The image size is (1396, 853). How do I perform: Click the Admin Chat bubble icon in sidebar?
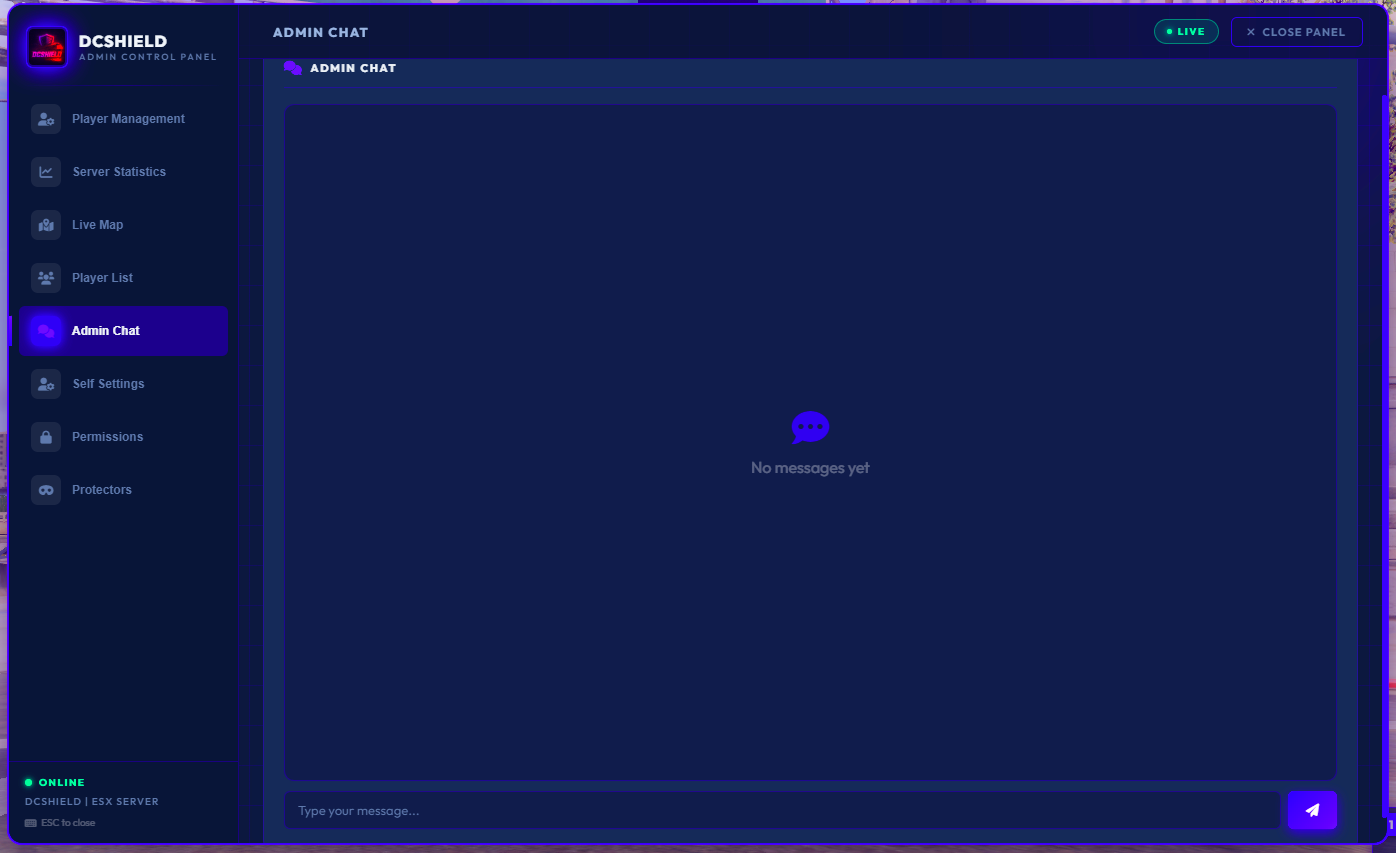pos(46,331)
